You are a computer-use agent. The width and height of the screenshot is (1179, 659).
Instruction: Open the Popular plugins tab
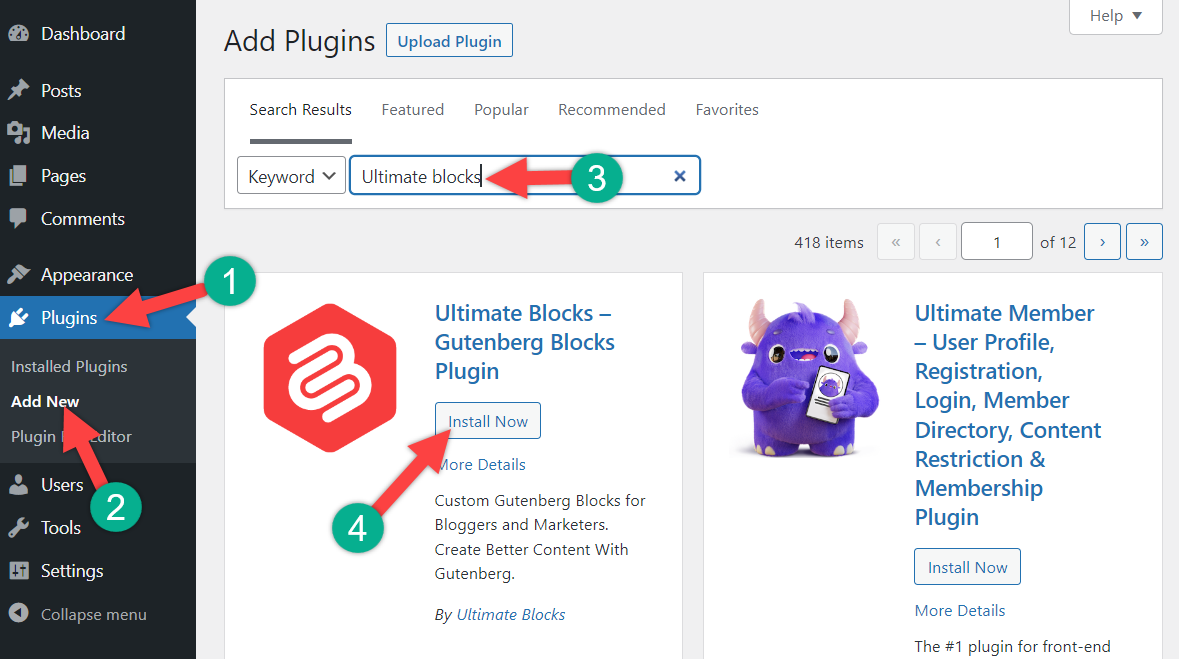pyautogui.click(x=502, y=110)
